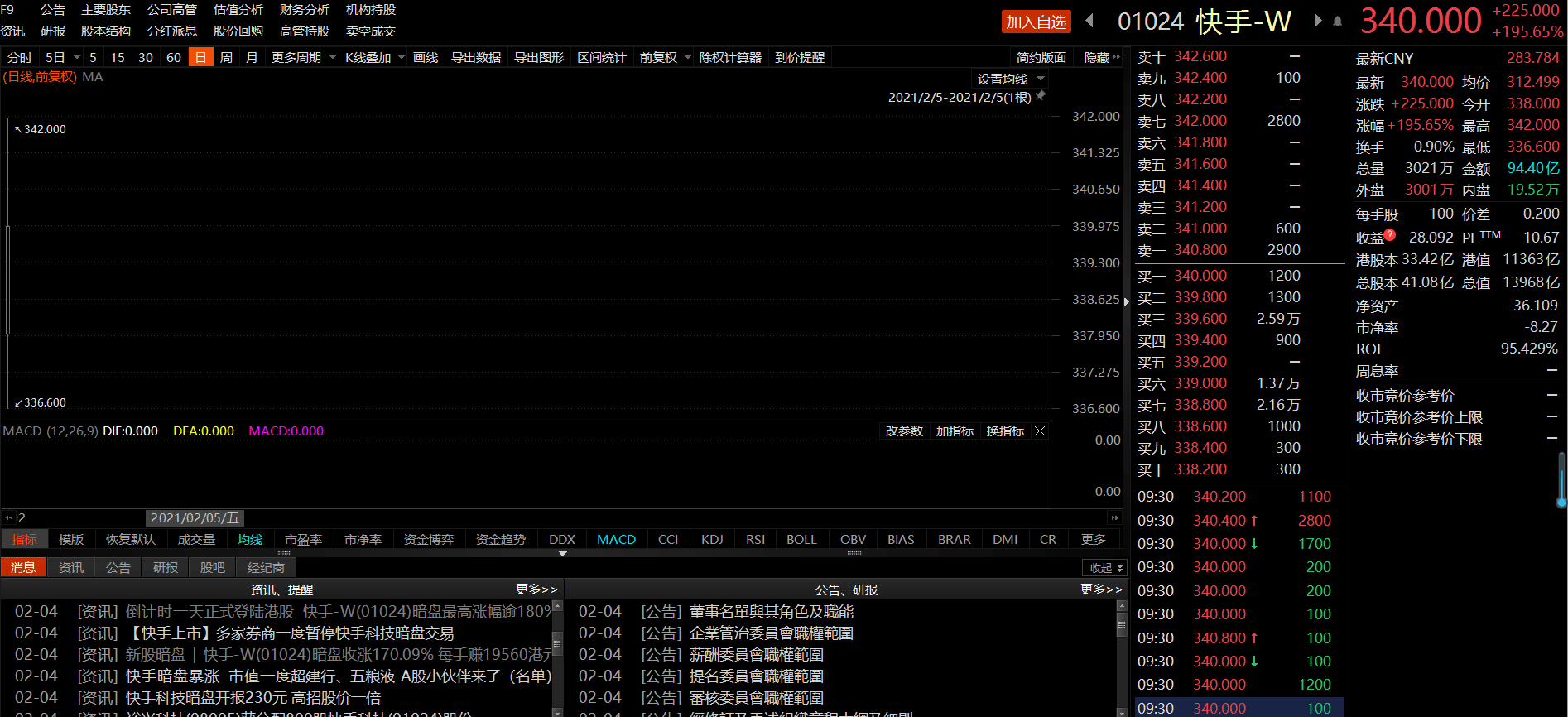Open 更多 indicators list
The width and height of the screenshot is (1568, 717).
1094,540
